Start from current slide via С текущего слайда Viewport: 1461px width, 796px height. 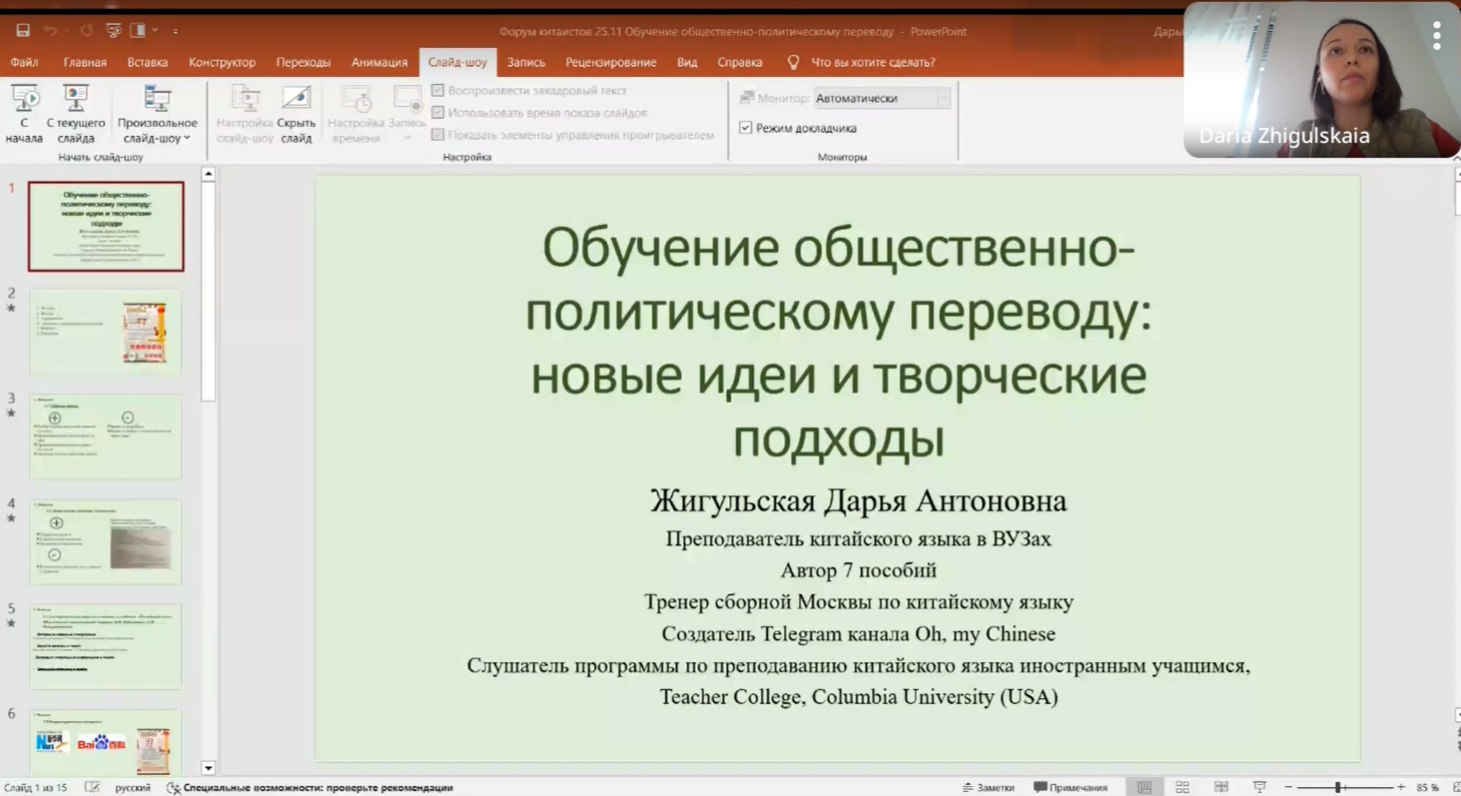point(76,115)
